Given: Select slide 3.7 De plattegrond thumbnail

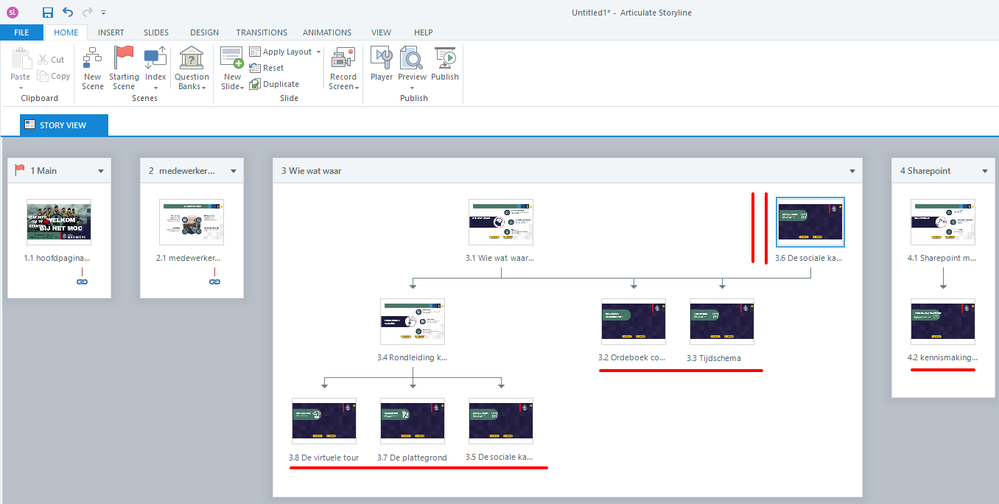Looking at the screenshot, I should 412,421.
